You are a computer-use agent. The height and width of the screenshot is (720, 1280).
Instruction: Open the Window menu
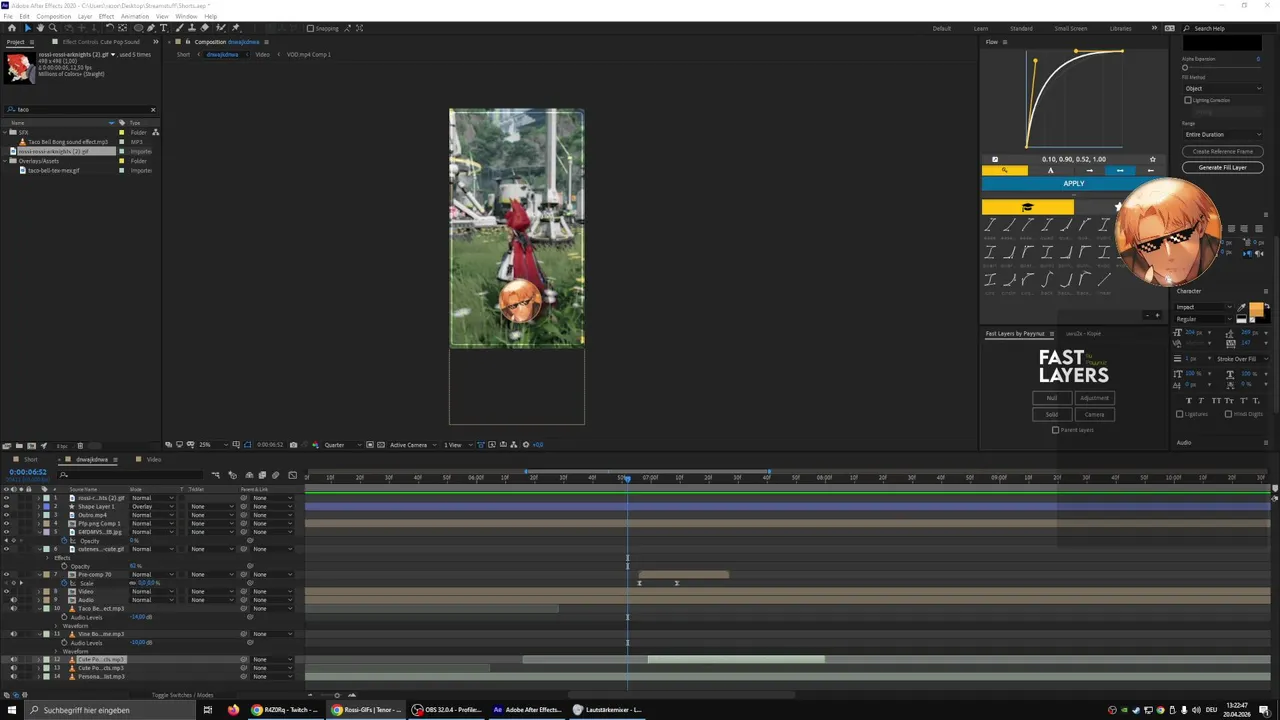click(186, 16)
